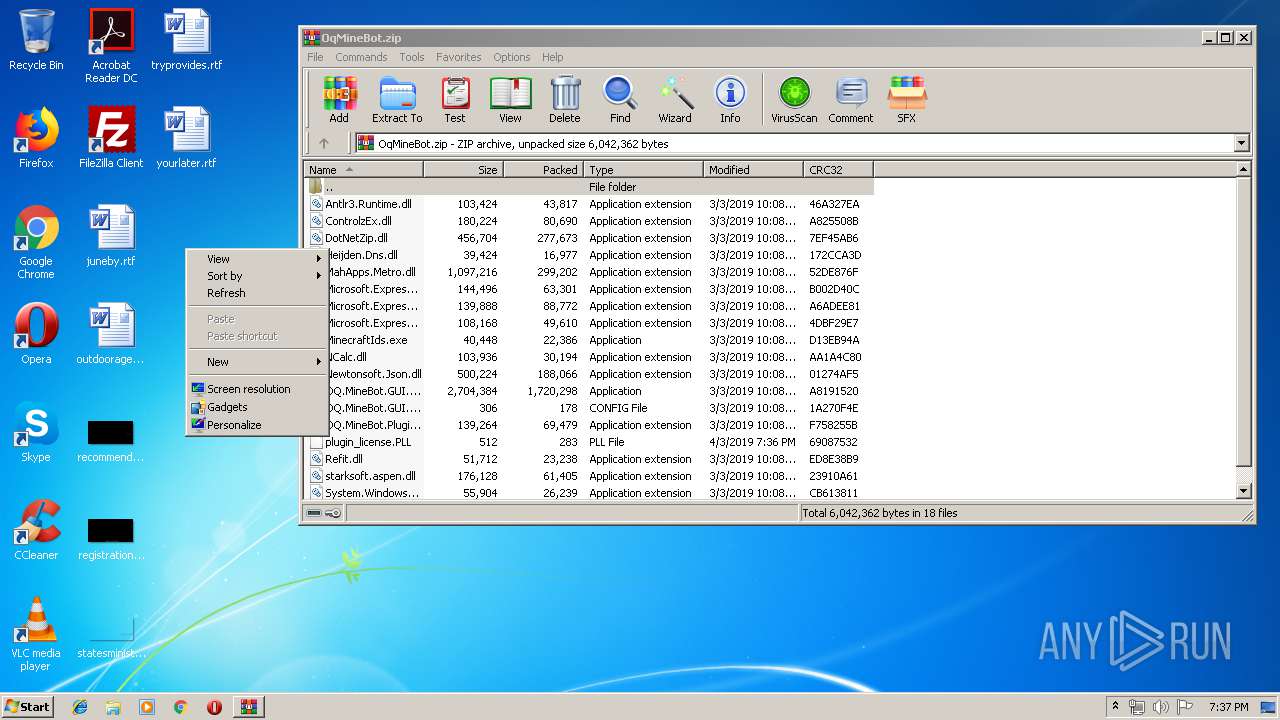Open the Wizard wand icon
This screenshot has height=720, width=1280.
point(675,100)
